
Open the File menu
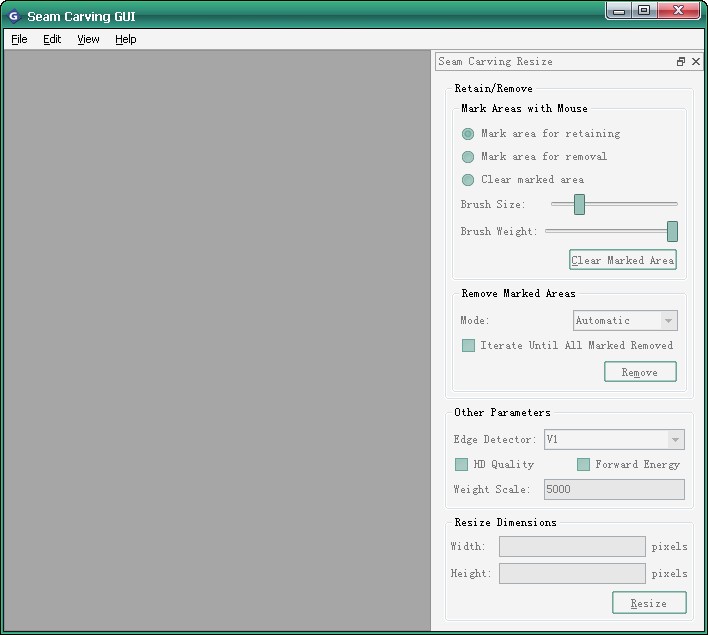(19, 39)
